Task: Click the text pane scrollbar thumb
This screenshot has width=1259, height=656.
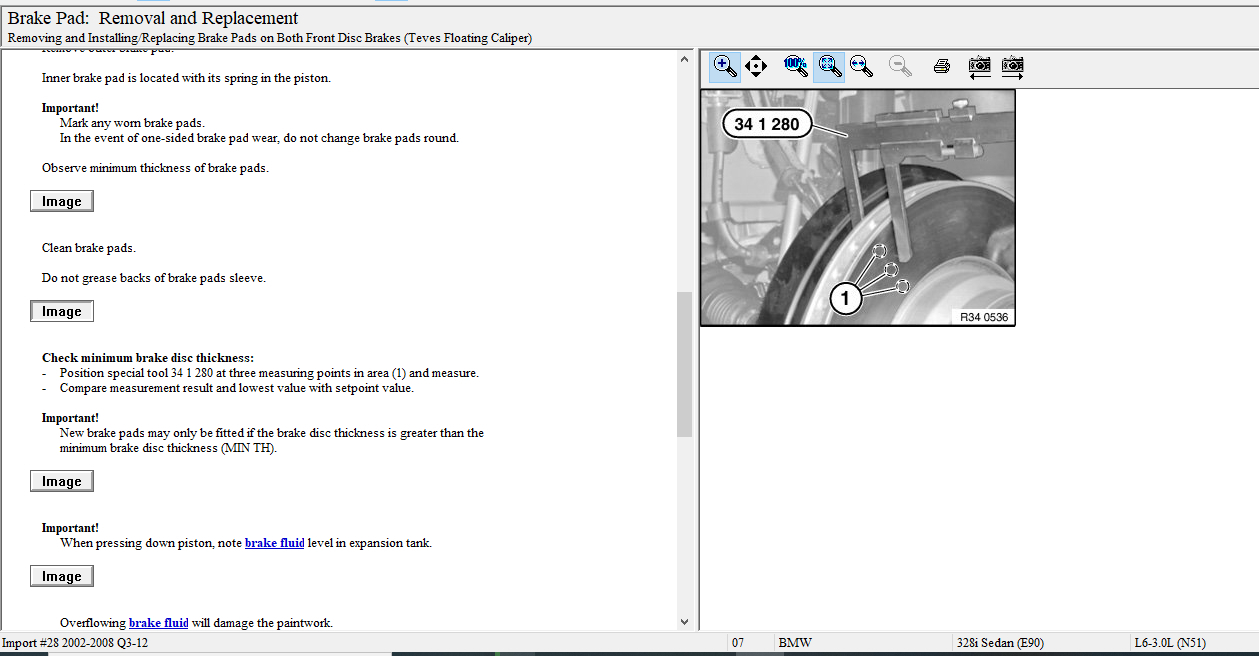Action: coord(685,364)
